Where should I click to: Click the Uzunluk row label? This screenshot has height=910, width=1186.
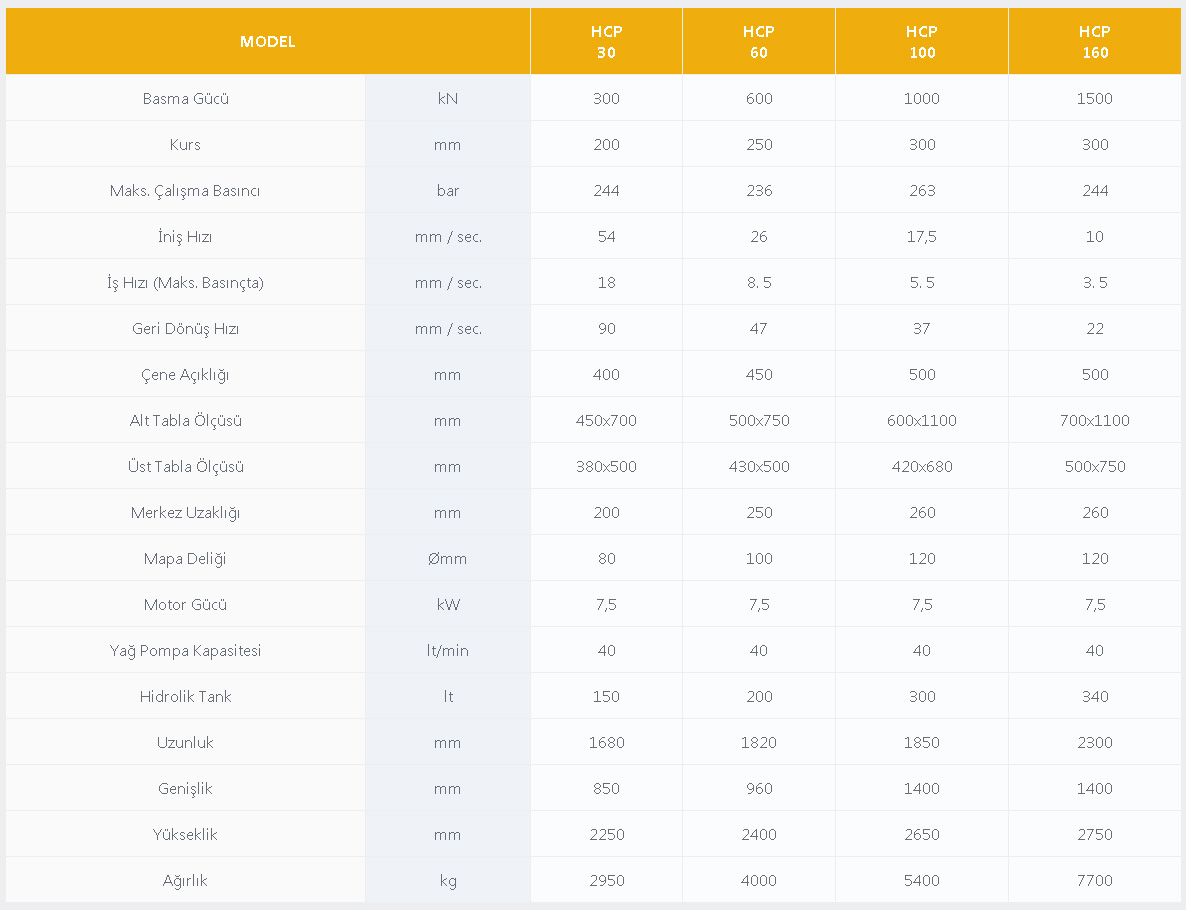pyautogui.click(x=185, y=743)
